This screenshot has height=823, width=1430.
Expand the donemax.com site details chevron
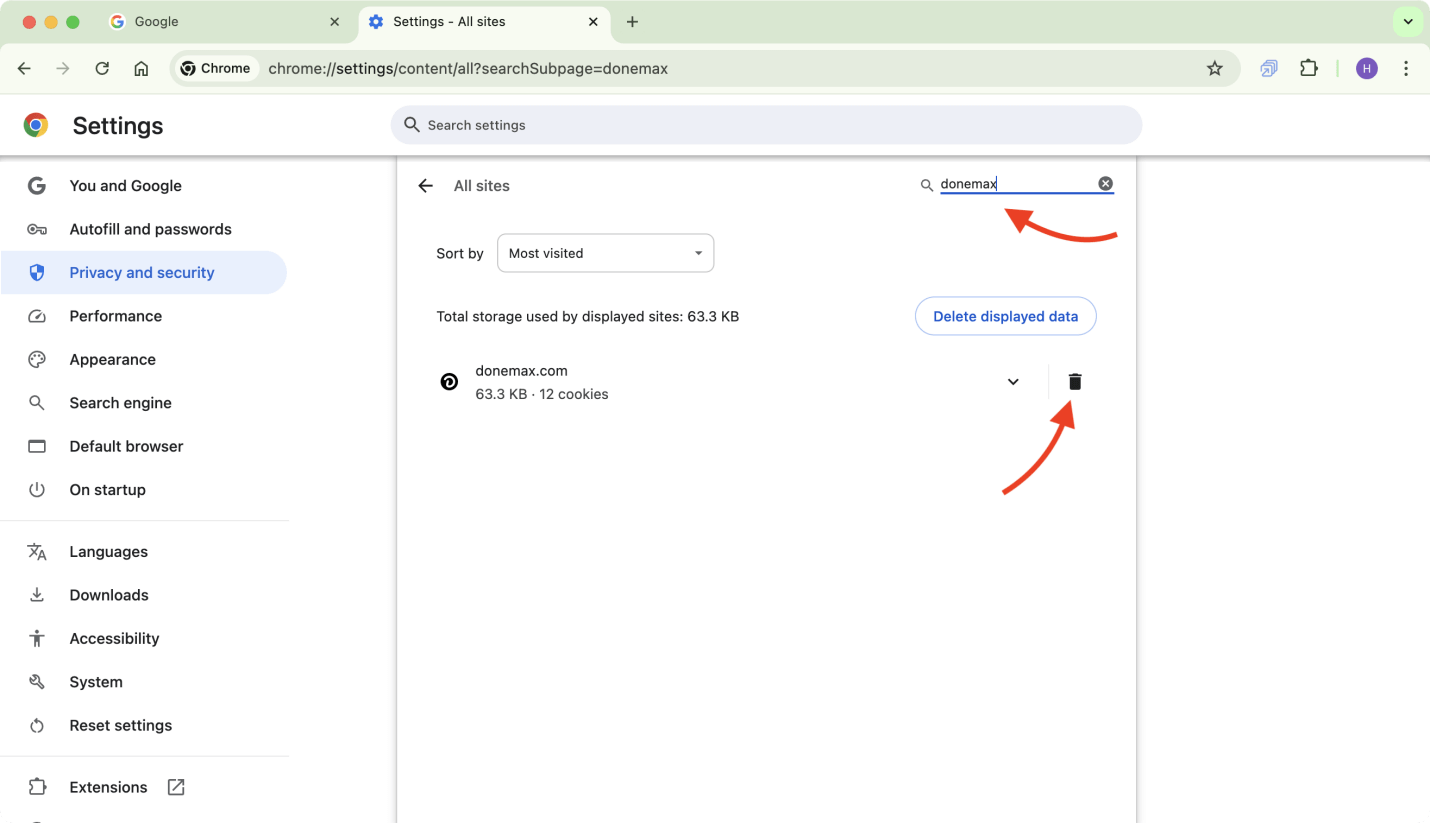click(1013, 382)
